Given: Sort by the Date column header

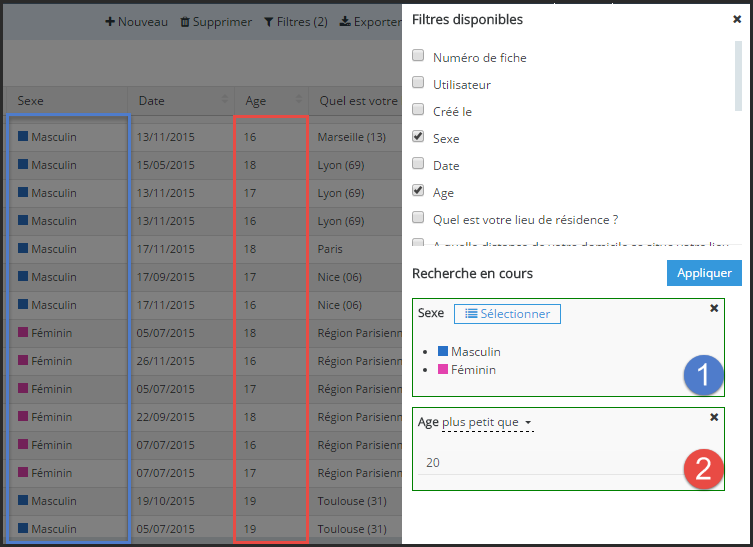Looking at the screenshot, I should point(181,101).
